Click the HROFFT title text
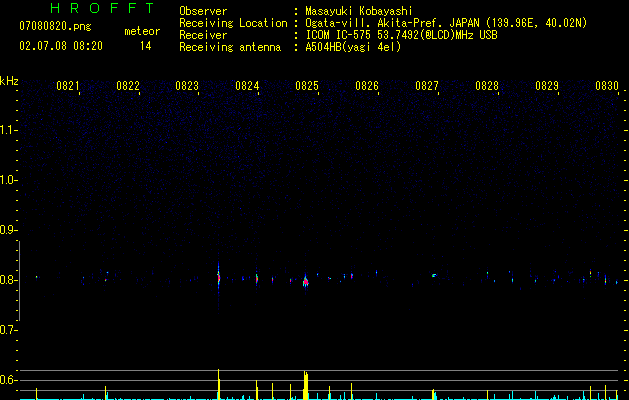The image size is (629, 400). point(102,8)
